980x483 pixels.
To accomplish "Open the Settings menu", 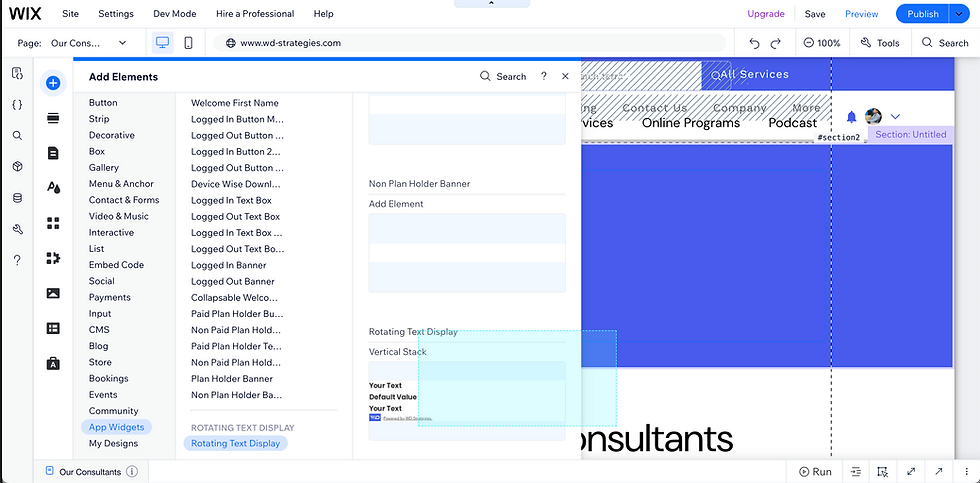I will tap(116, 14).
